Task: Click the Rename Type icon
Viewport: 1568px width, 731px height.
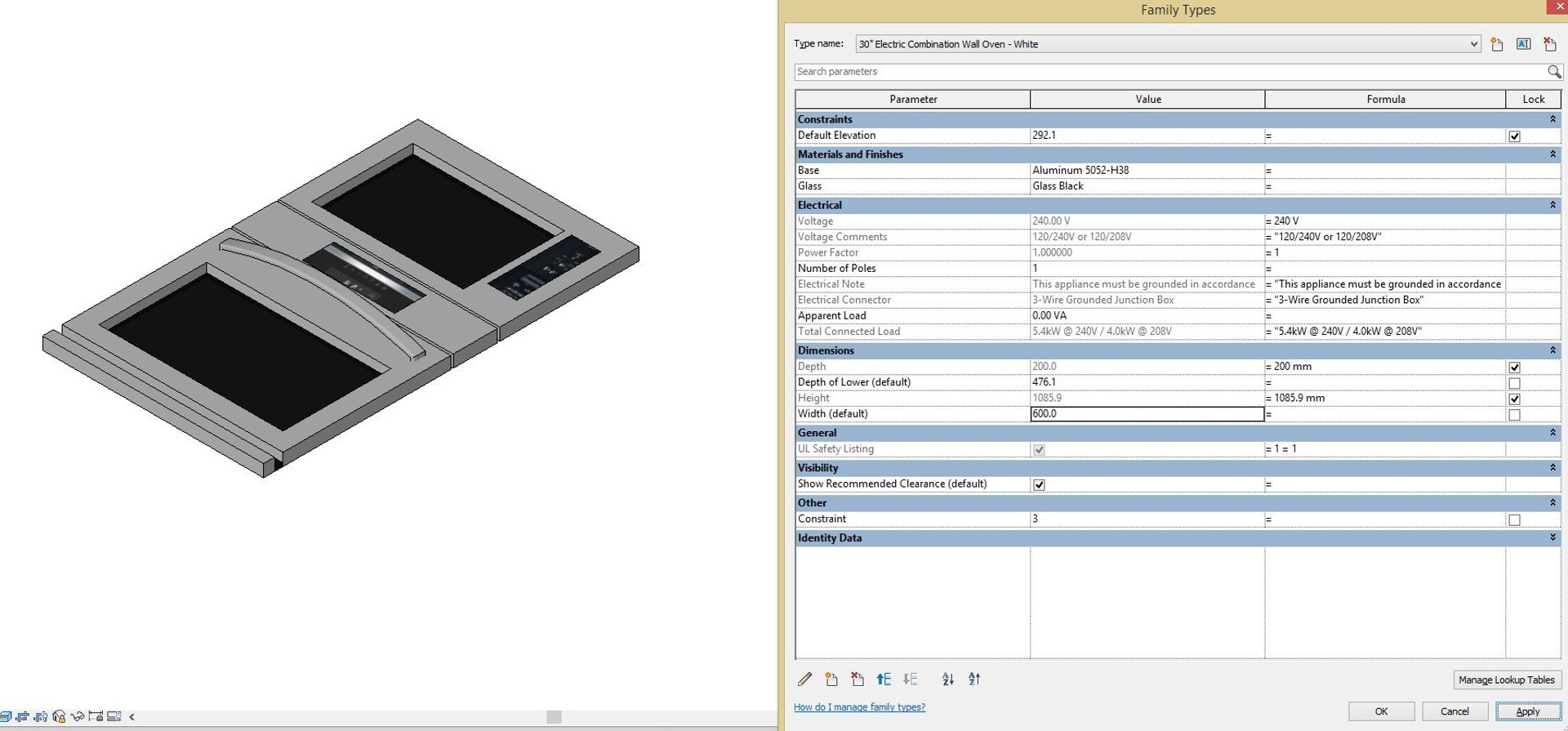Action: coord(1523,44)
